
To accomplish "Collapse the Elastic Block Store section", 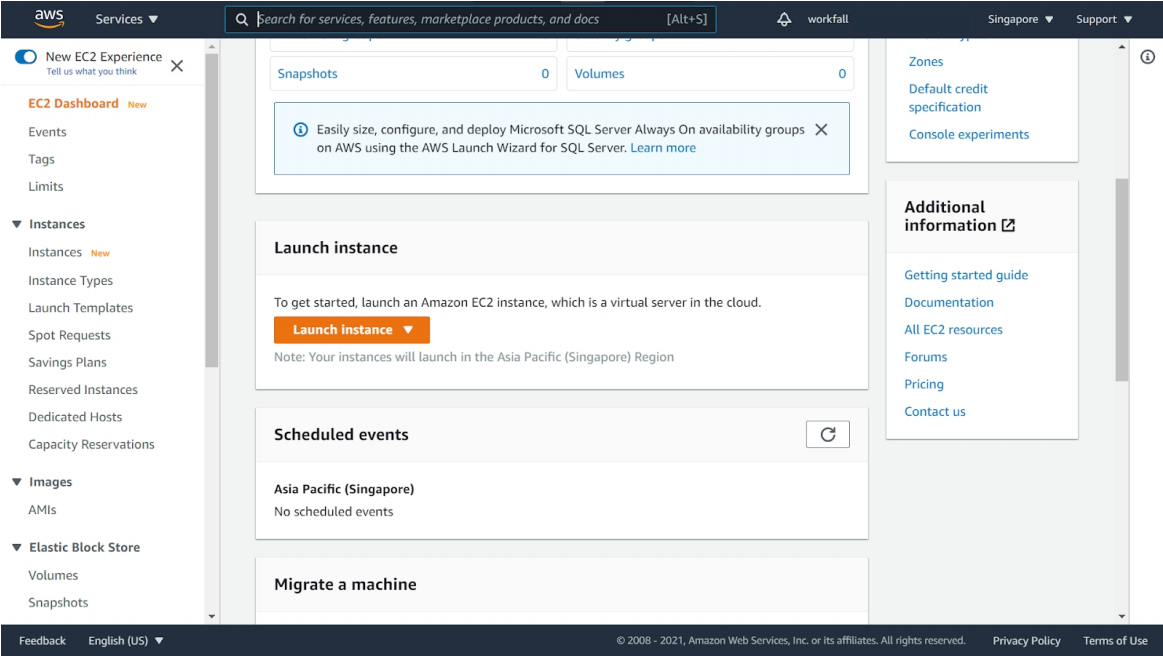I will point(17,547).
